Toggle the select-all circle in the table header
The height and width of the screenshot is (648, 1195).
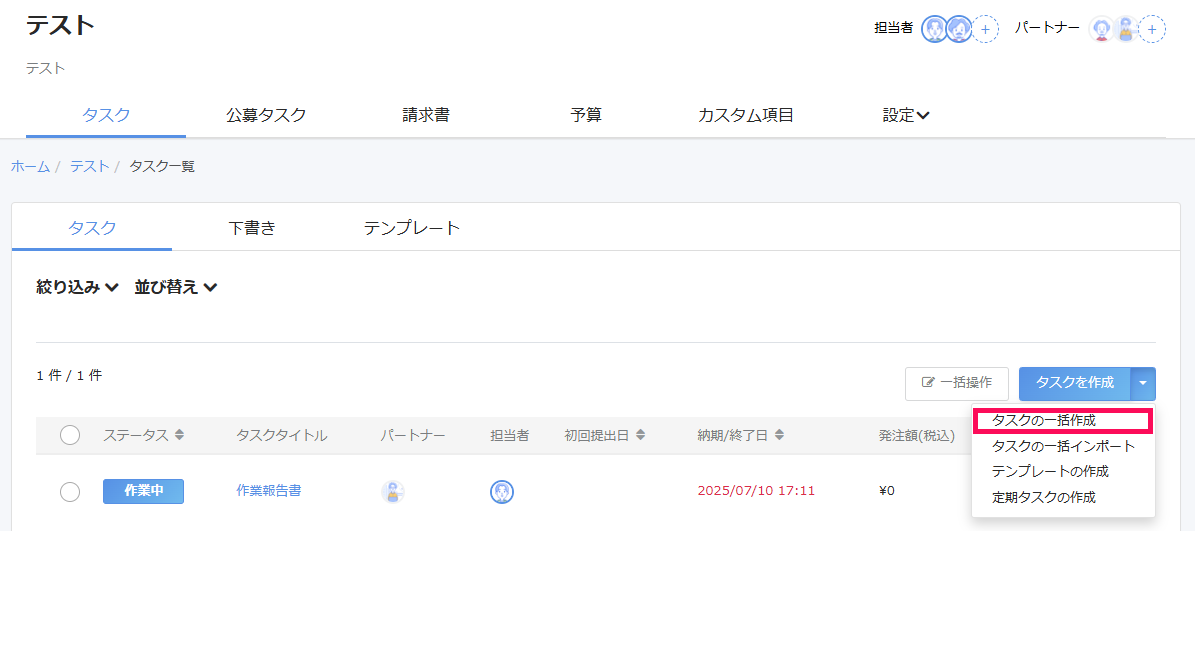[70, 435]
